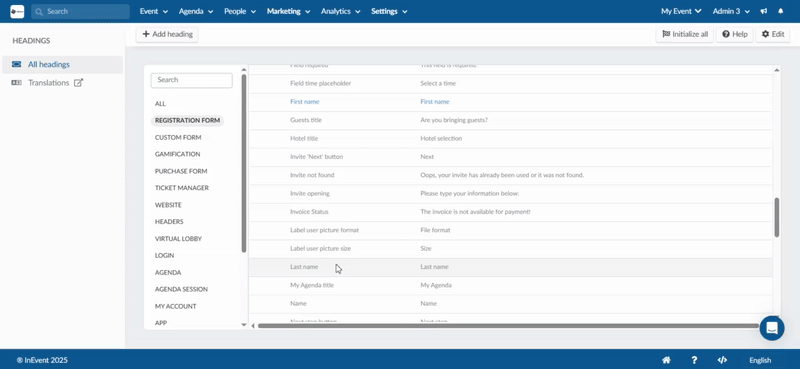Screen dimensions: 800x369
Task: Select the VIRTUAL LOBBY category
Action: pyautogui.click(x=179, y=238)
